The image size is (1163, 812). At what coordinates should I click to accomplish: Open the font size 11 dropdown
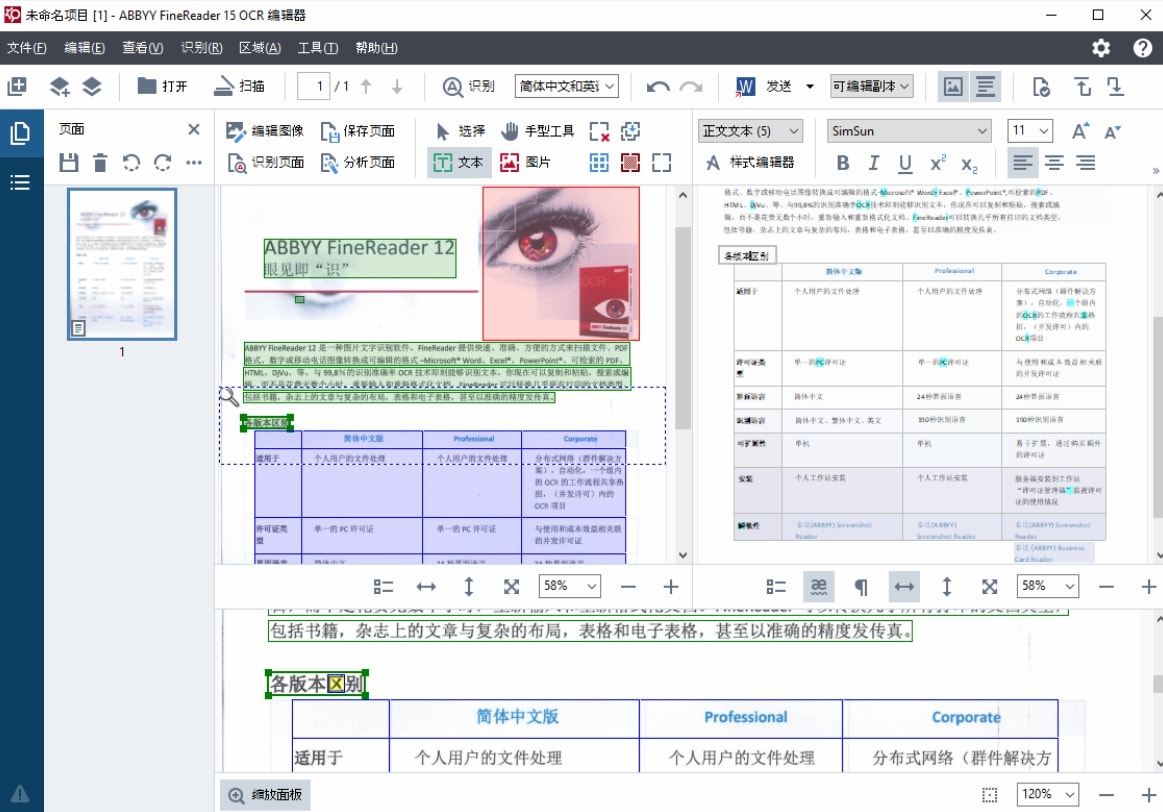tap(1029, 131)
